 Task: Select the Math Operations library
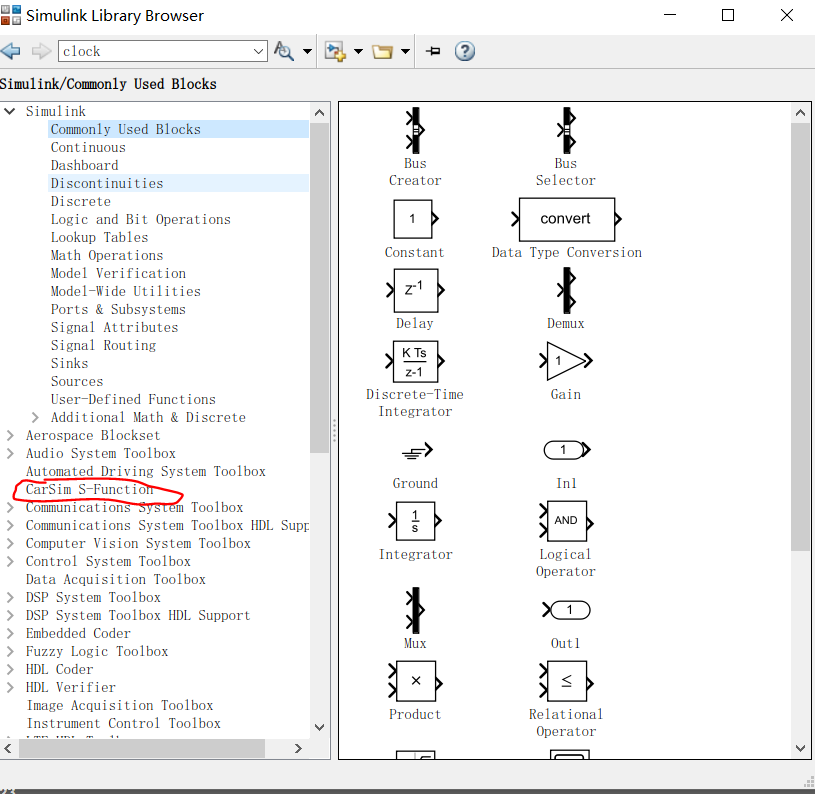tap(107, 256)
